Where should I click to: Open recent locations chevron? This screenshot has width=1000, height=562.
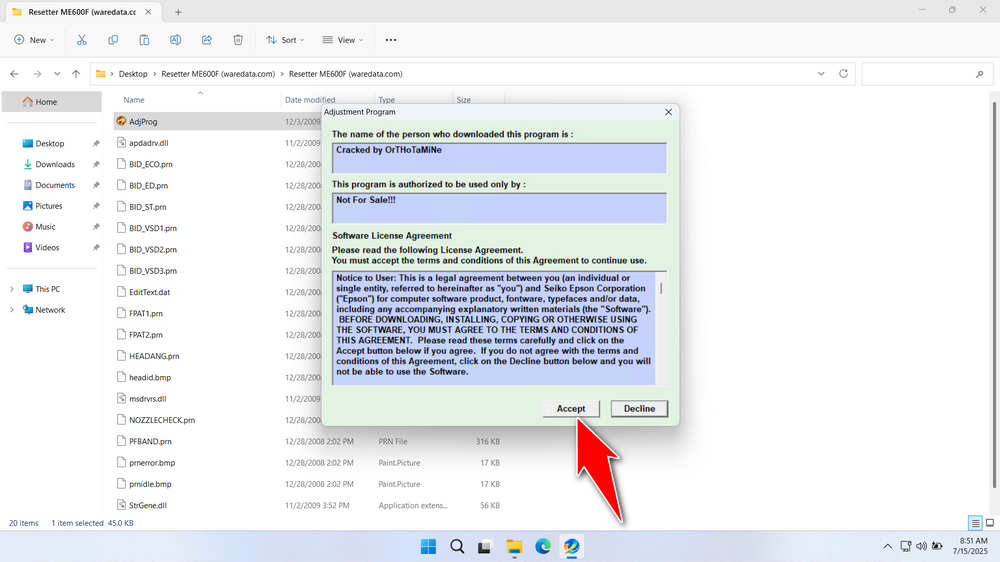[57, 74]
